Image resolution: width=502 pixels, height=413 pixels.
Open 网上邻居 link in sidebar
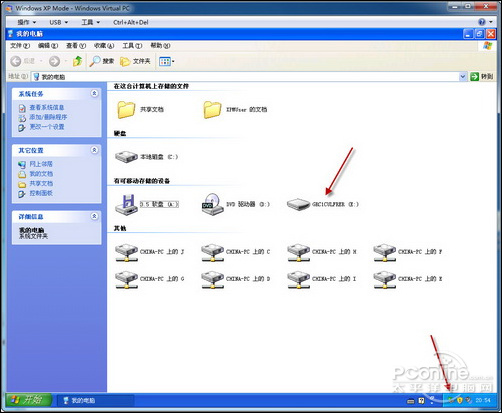(x=41, y=164)
